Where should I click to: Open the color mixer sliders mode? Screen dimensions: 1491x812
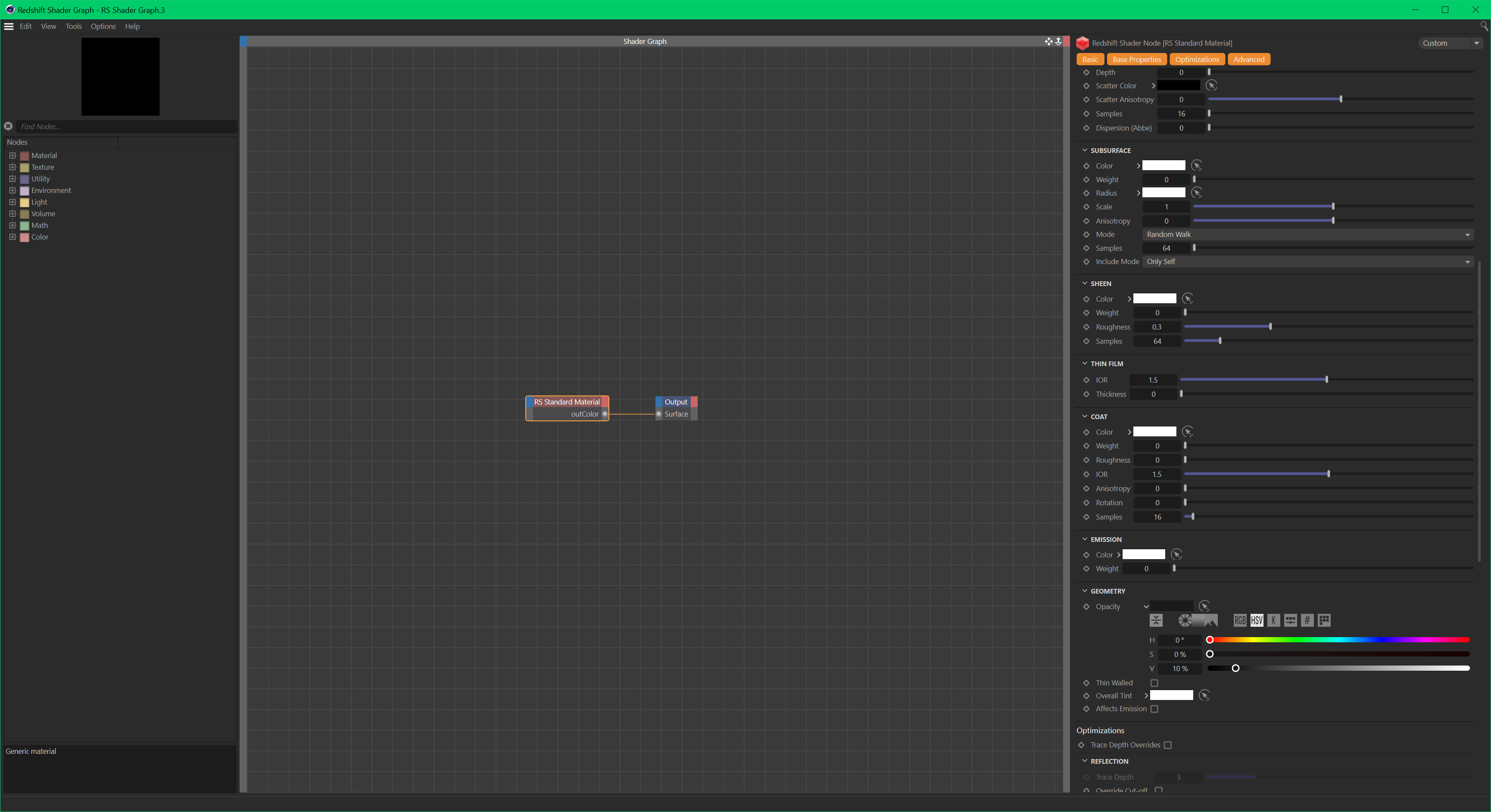point(1290,620)
